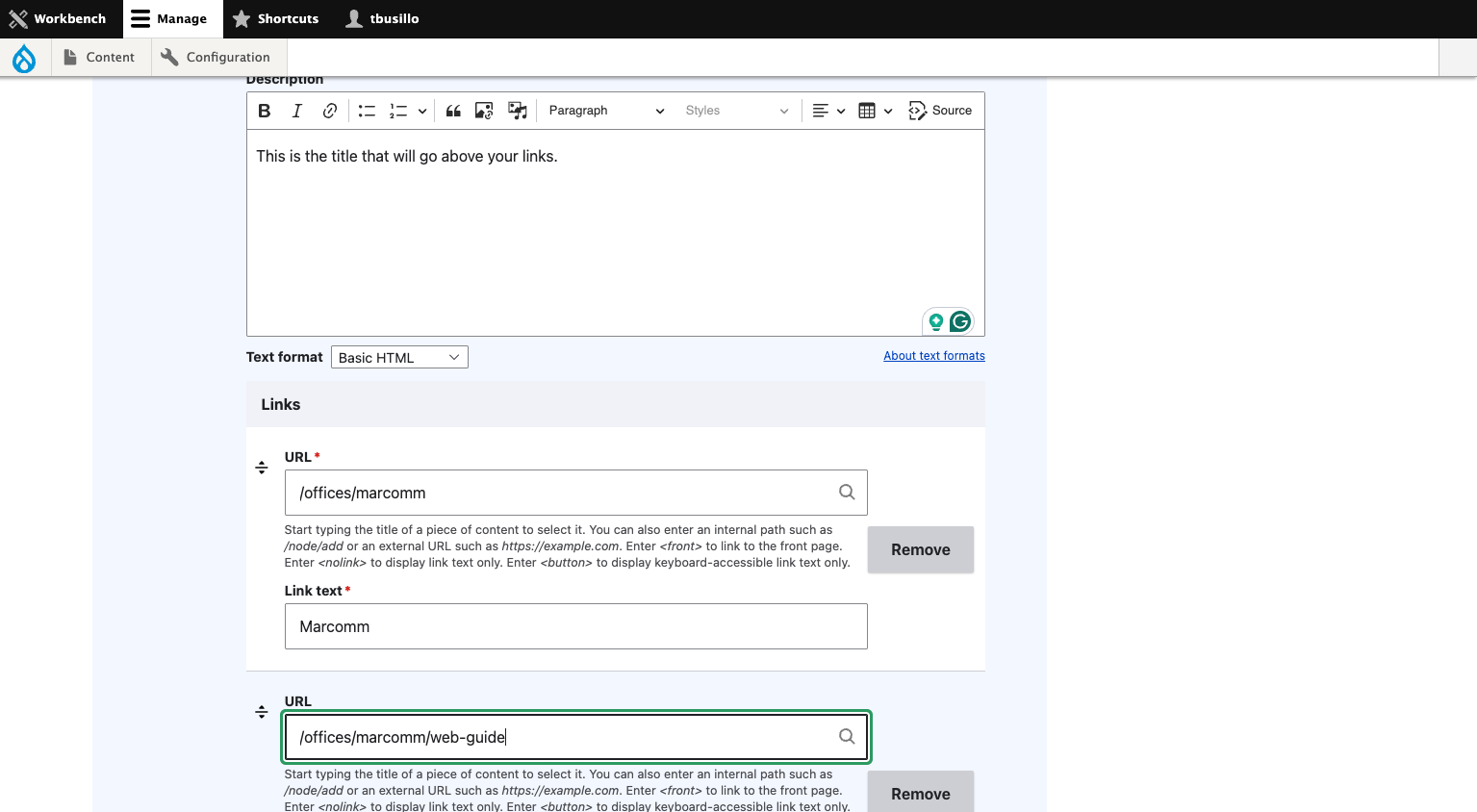Click the Grammarly icon in the editor
1477x812 pixels.
(x=960, y=321)
